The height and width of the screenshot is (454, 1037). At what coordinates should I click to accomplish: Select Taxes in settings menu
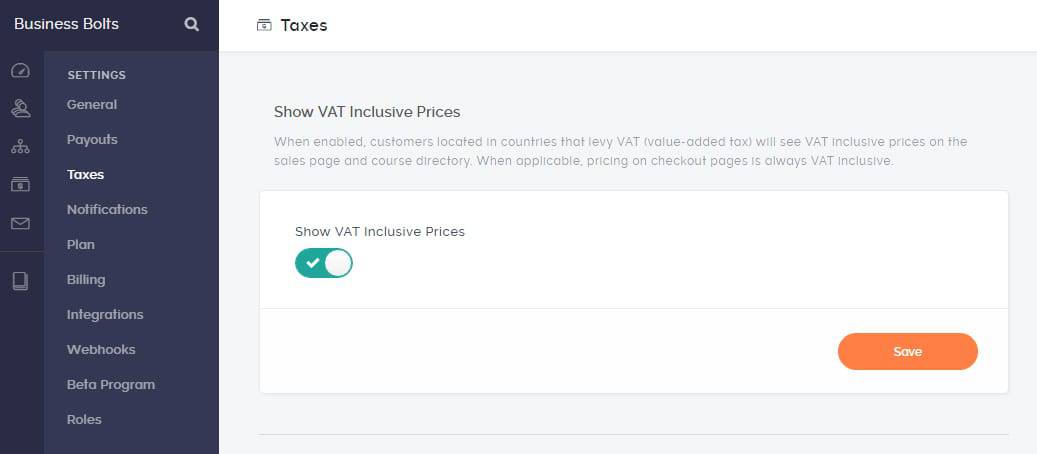pyautogui.click(x=86, y=175)
